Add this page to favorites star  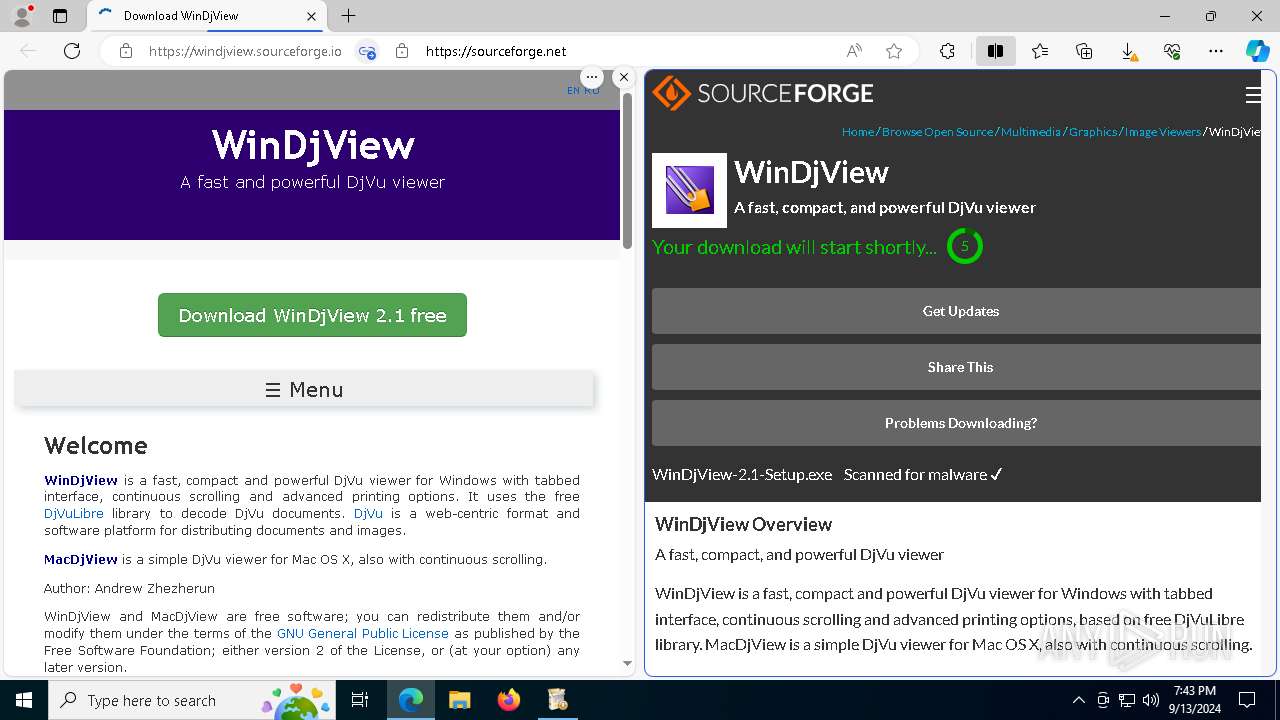tap(894, 51)
